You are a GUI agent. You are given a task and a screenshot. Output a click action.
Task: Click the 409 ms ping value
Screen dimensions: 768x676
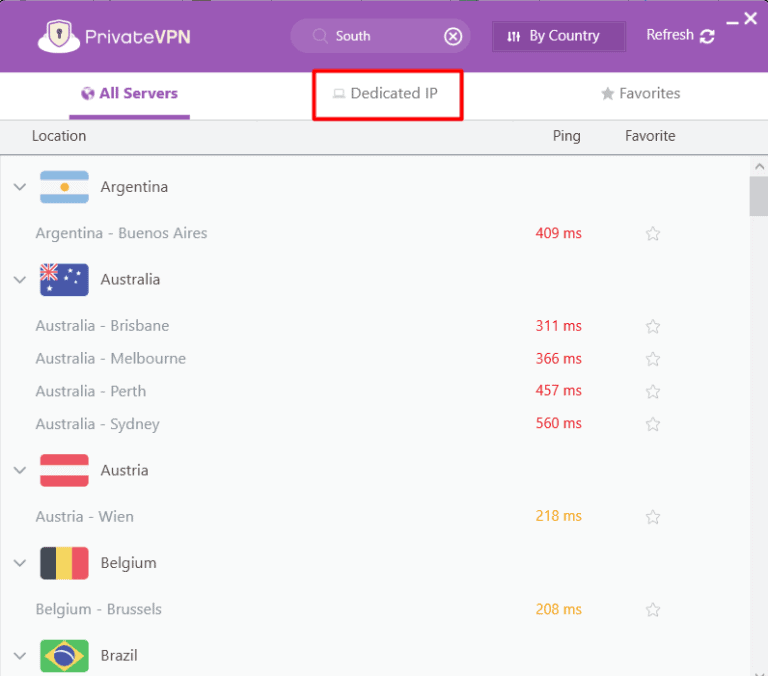tap(558, 233)
